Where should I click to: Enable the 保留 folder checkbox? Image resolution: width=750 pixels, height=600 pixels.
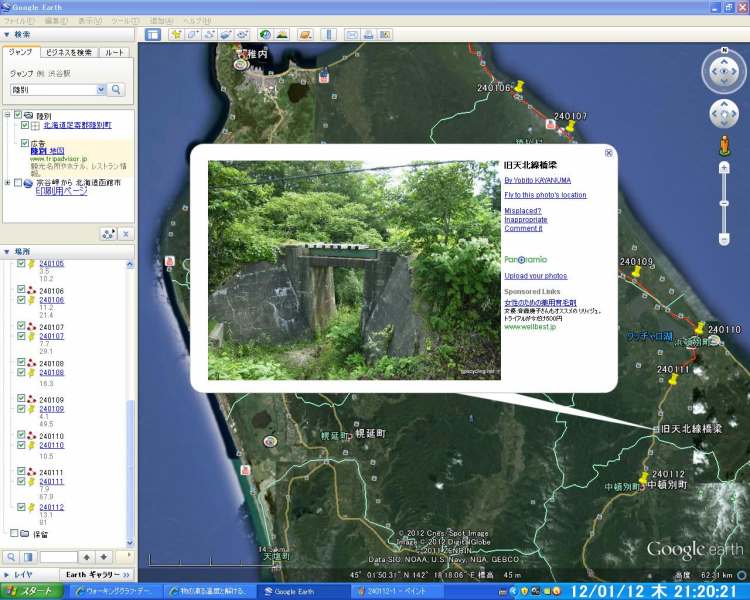pos(13,533)
